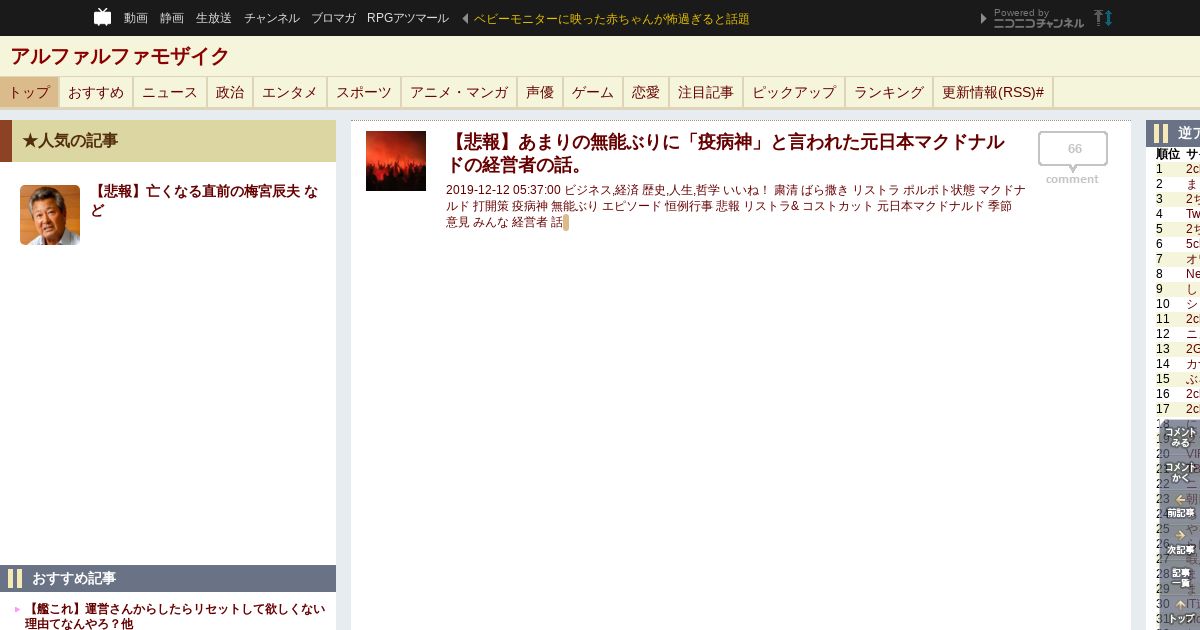Switch to the ニュース tab

pos(170,92)
